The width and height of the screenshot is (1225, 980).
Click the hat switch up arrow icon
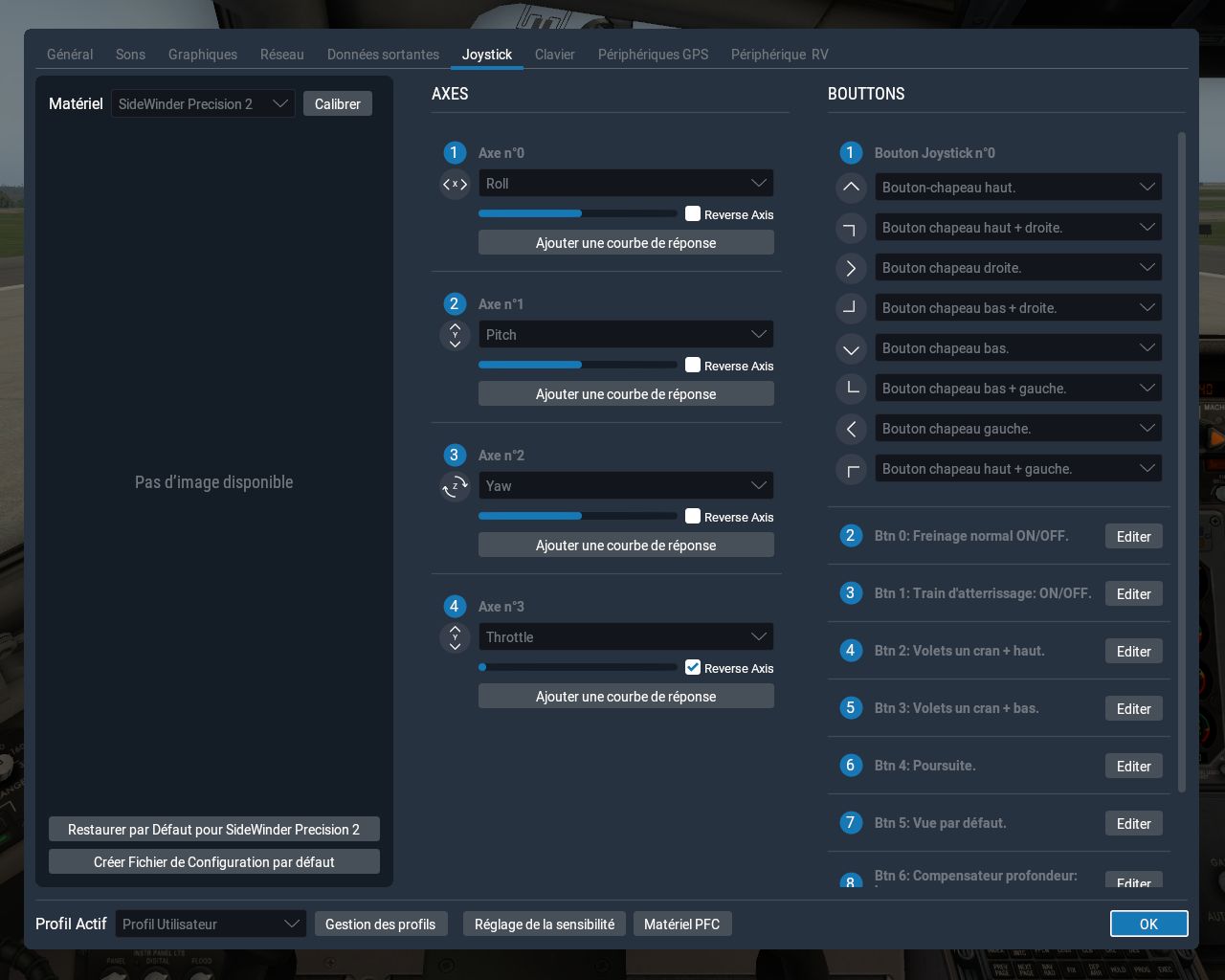(x=851, y=188)
